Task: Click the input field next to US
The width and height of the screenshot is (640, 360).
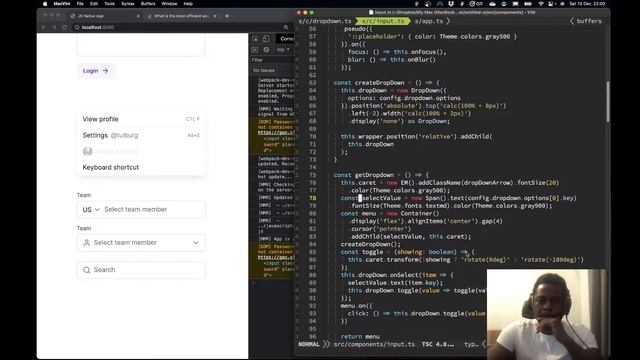Action: point(153,209)
